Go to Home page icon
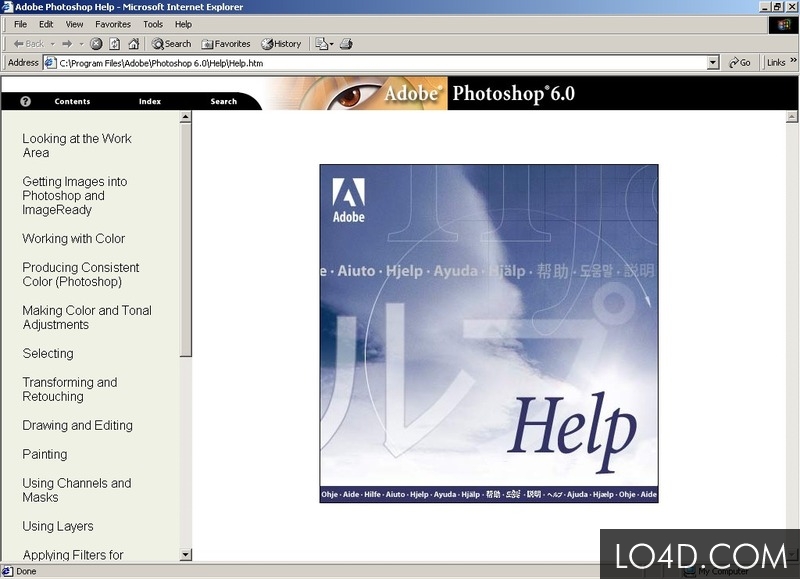The width and height of the screenshot is (800, 579). (x=134, y=44)
